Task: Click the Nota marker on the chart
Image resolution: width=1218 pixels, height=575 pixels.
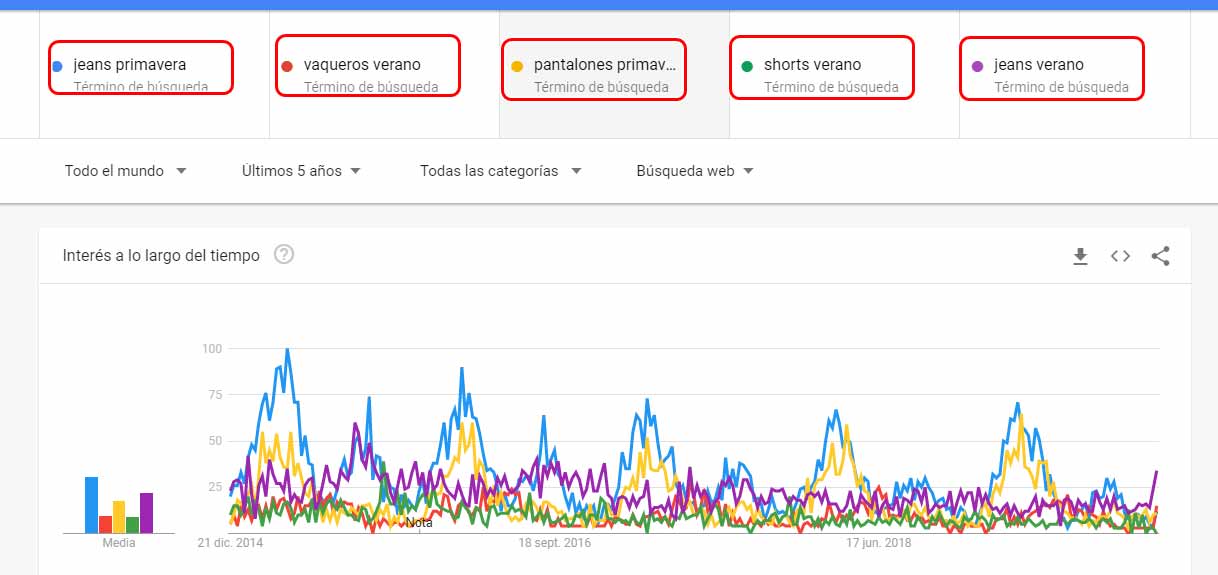Action: pyautogui.click(x=419, y=522)
